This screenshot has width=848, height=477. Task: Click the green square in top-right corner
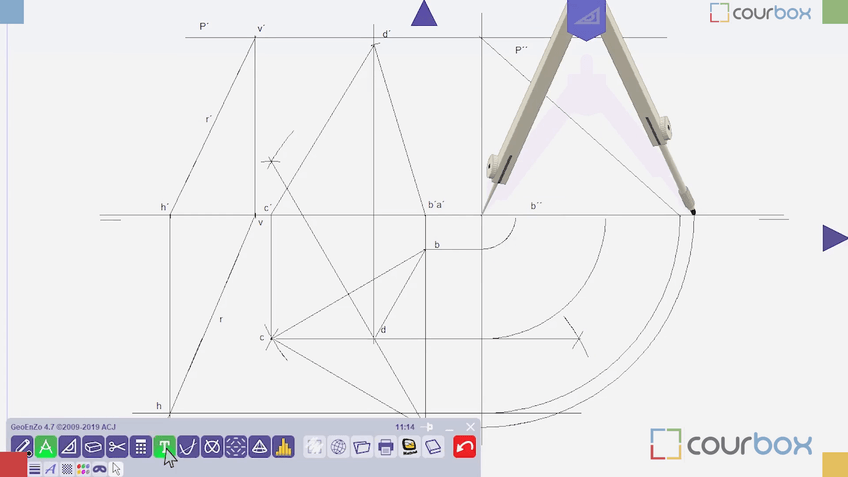click(835, 11)
